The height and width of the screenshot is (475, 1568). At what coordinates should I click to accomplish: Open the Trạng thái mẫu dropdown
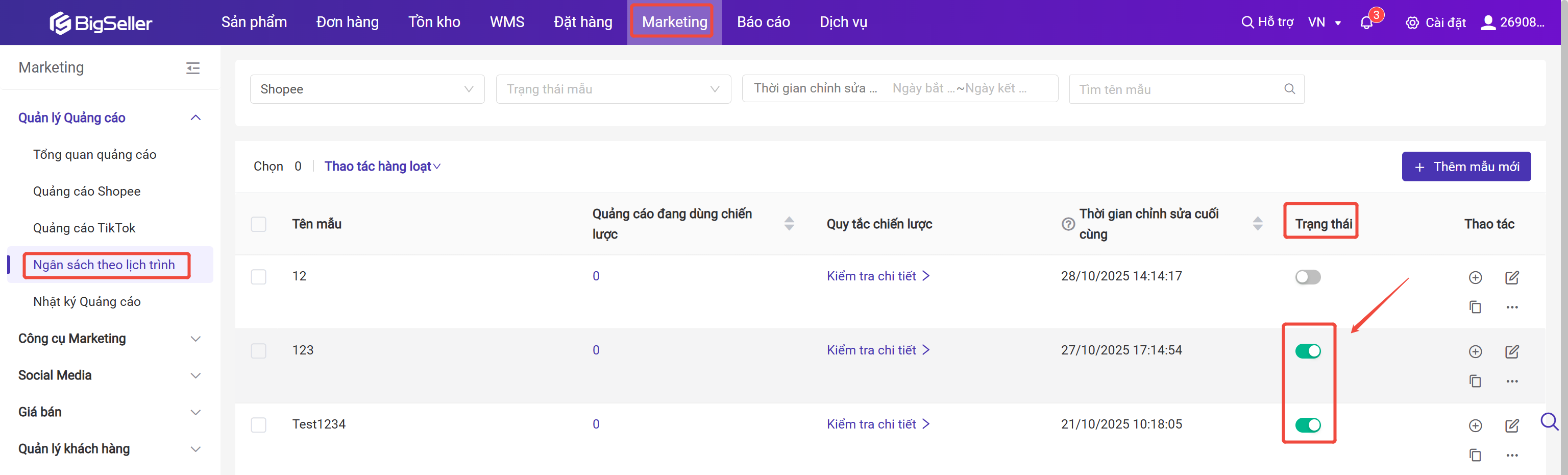pos(613,89)
